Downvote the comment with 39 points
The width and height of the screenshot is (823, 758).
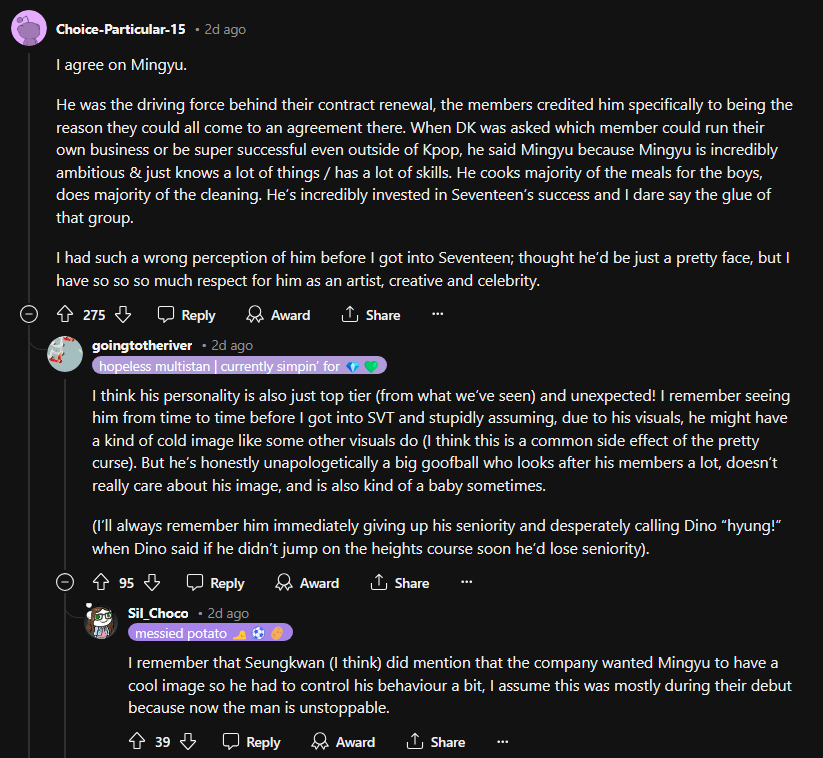(187, 742)
